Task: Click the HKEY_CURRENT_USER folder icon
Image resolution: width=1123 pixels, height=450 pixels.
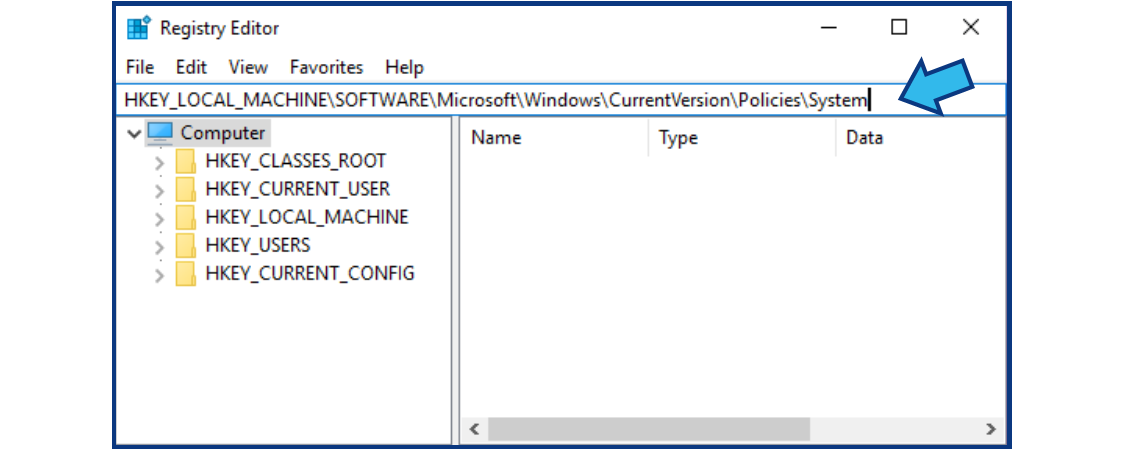Action: click(x=185, y=189)
